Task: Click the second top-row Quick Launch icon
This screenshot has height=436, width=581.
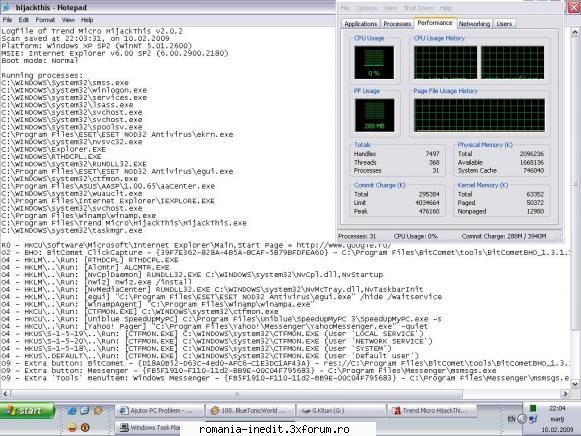Action: pos(85,410)
